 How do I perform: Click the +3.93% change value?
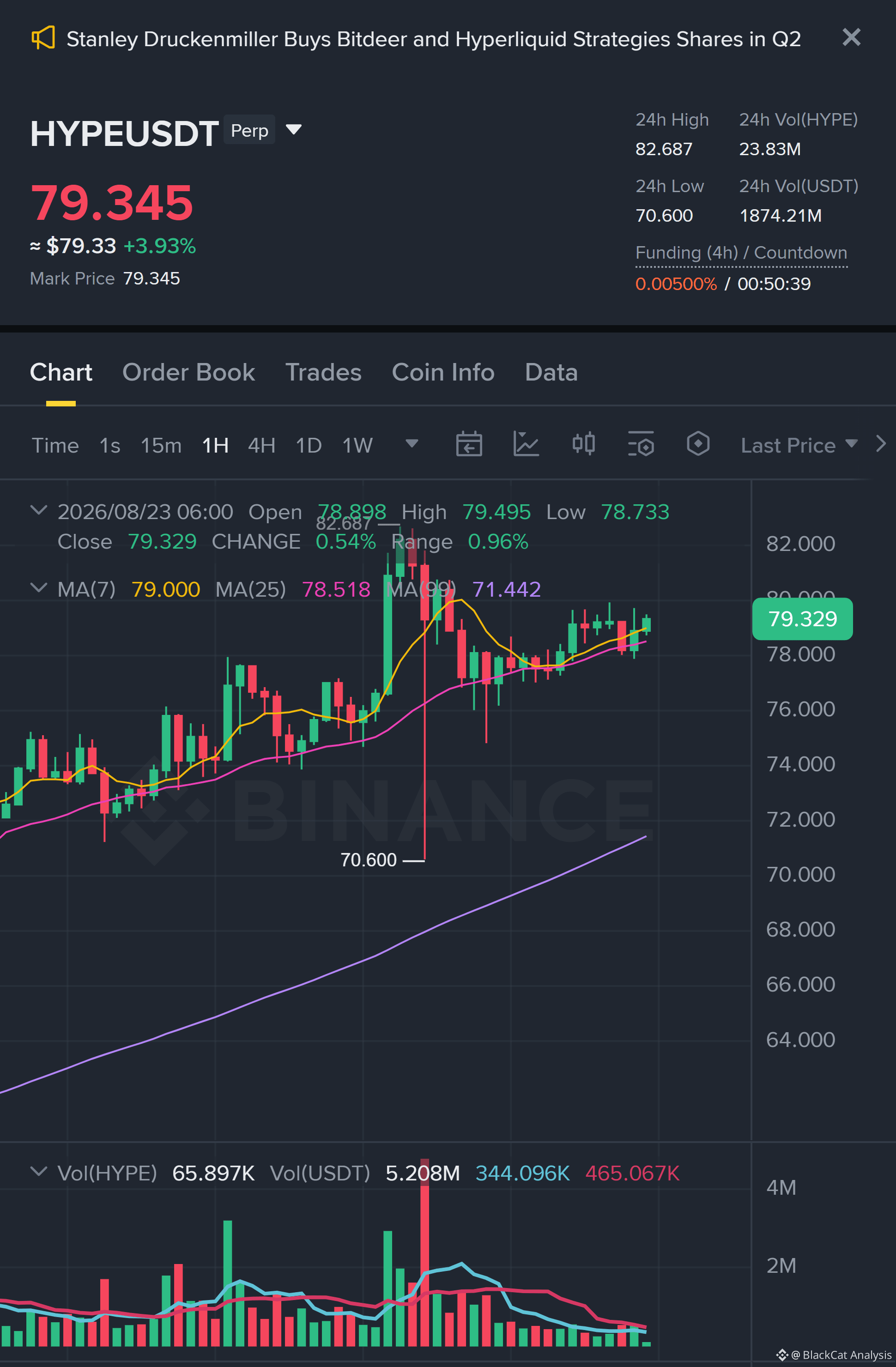pyautogui.click(x=160, y=246)
